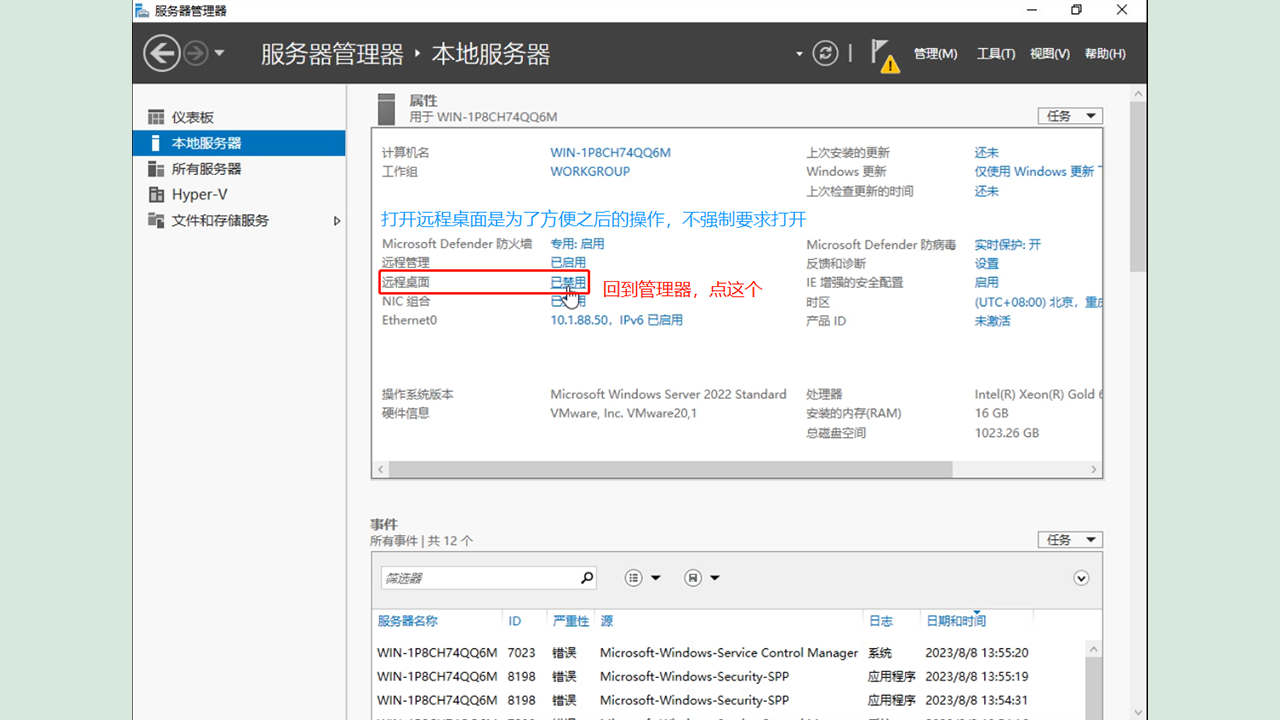Click the properties horizontal scrollbar thumb
The image size is (1280, 720).
[x=669, y=469]
